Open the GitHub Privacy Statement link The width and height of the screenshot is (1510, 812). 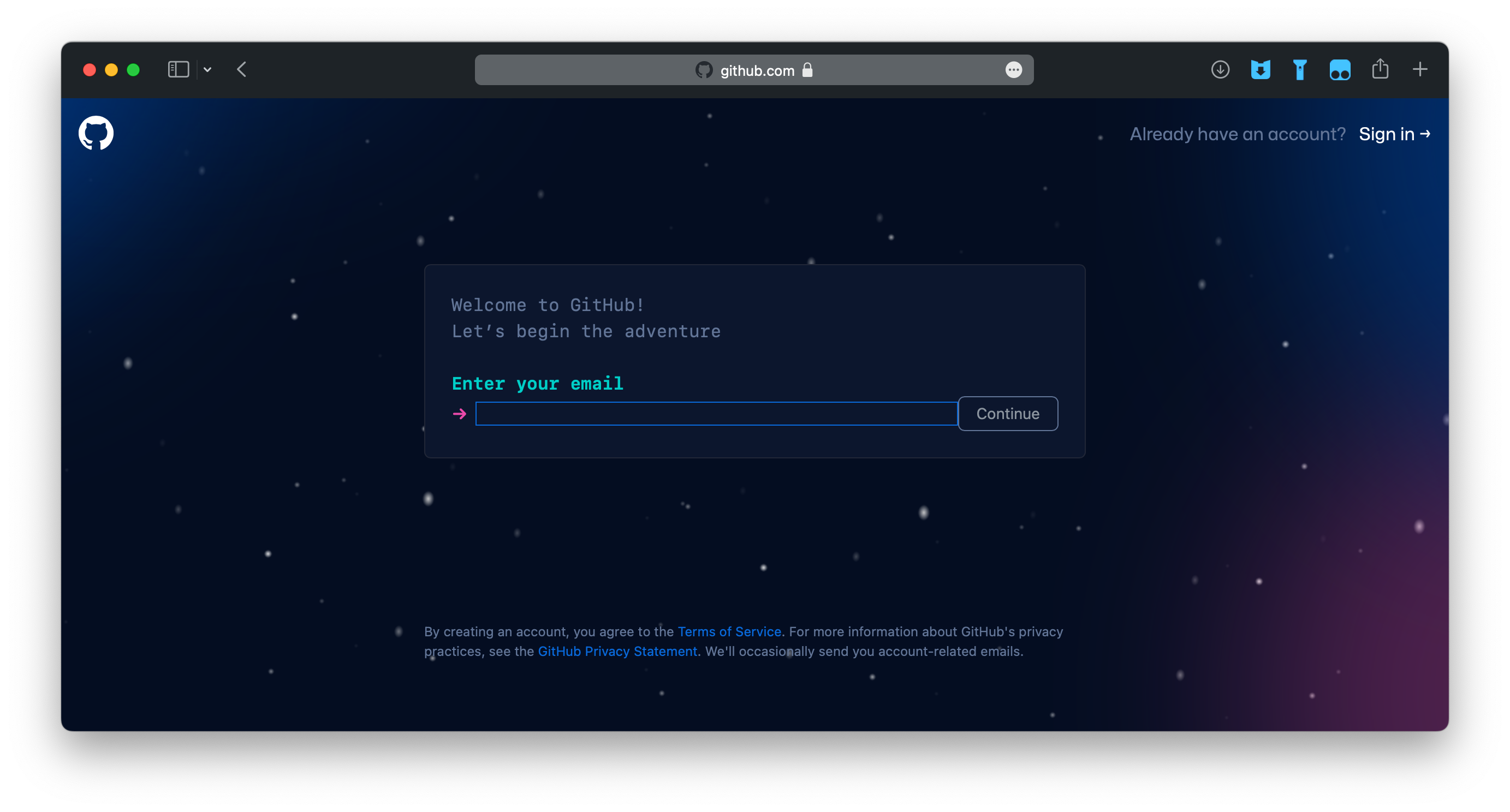pos(617,652)
